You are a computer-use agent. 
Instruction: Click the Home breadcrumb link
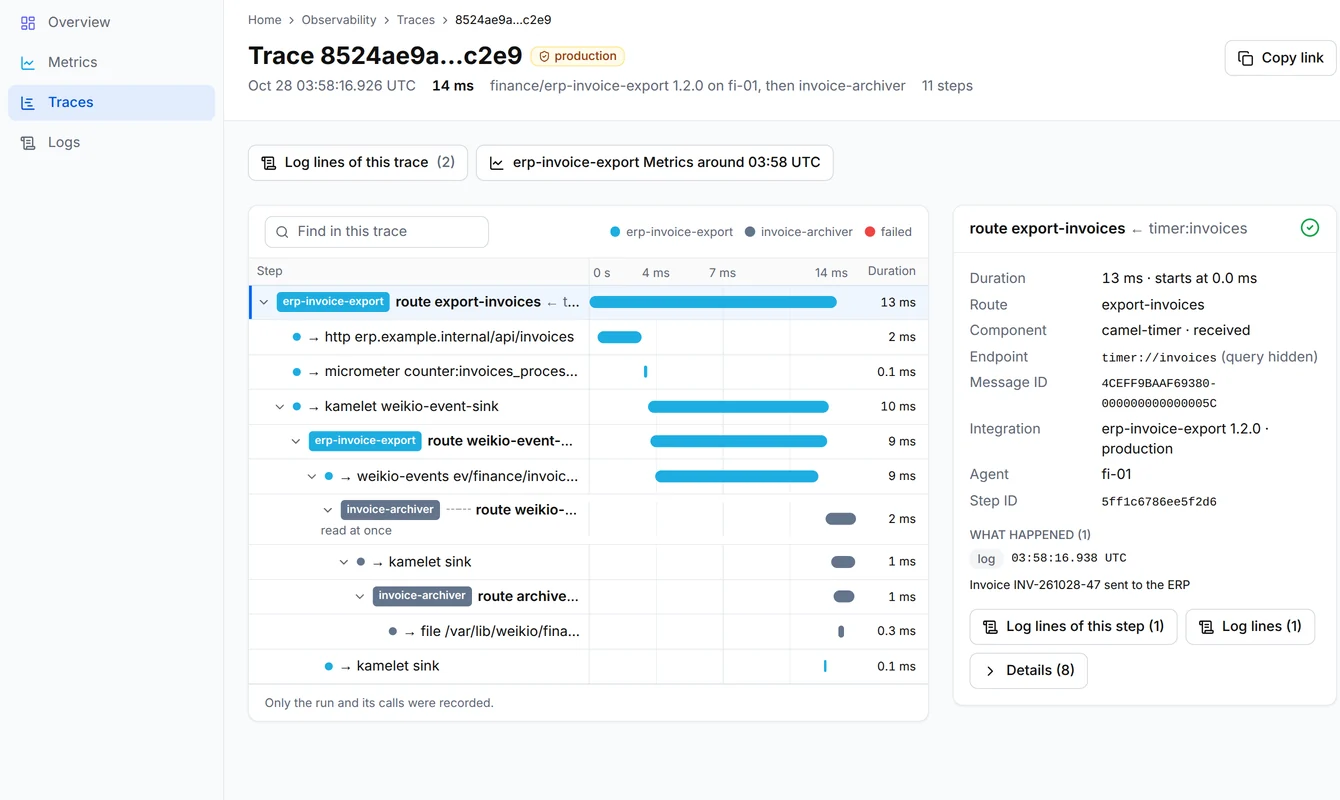[x=265, y=20]
